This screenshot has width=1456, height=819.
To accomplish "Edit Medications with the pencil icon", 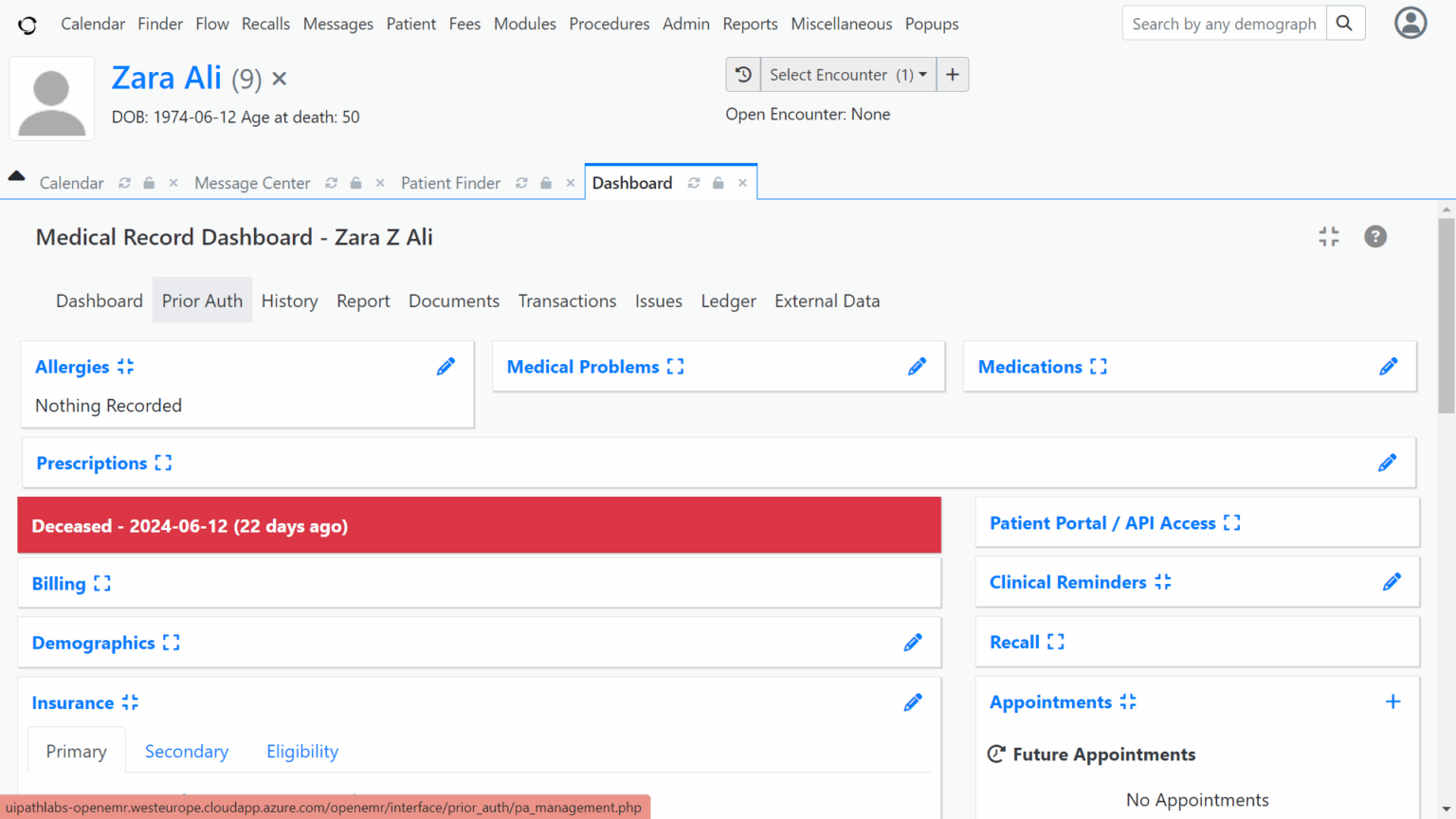I will [1389, 366].
